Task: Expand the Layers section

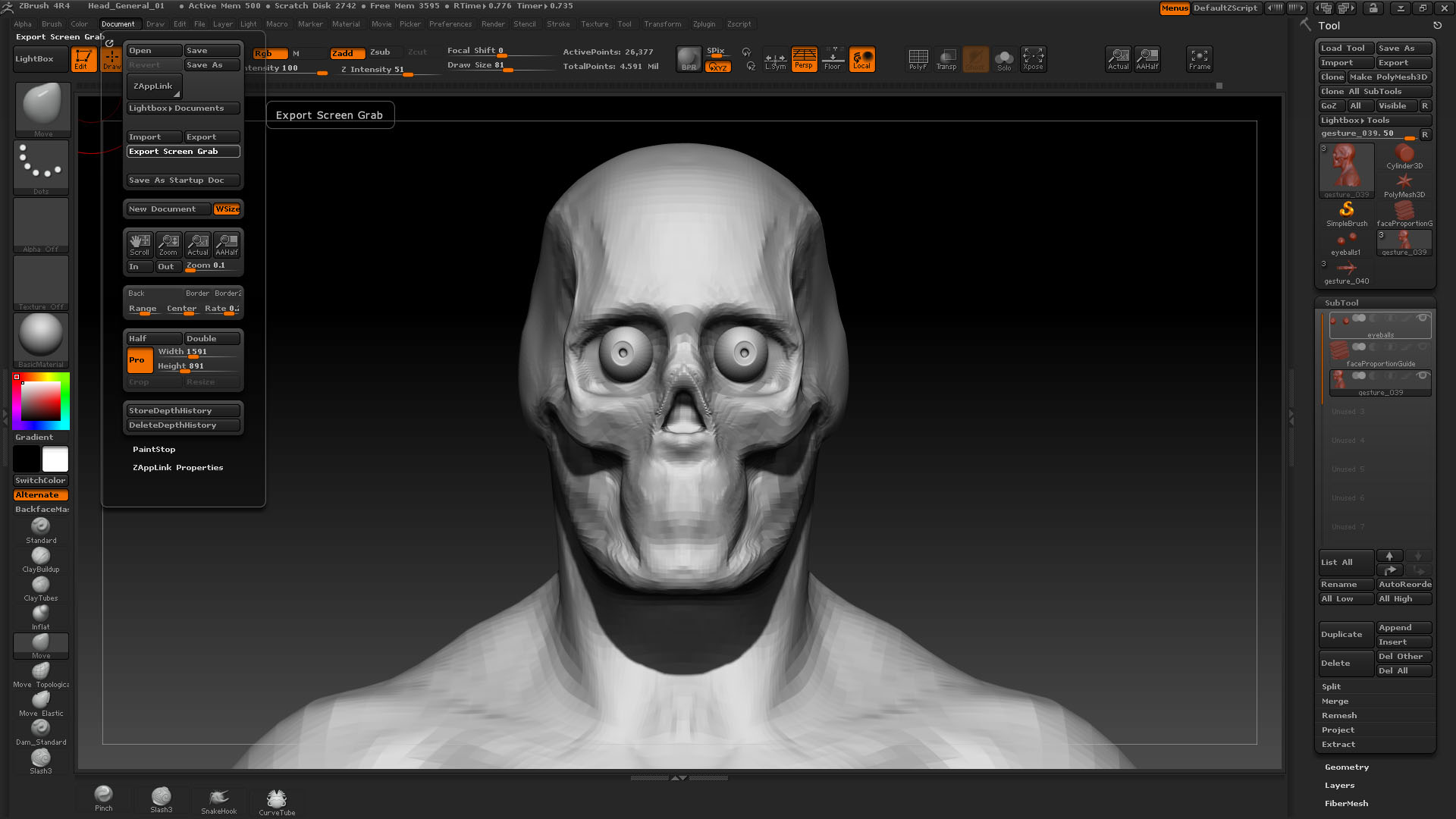Action: pyautogui.click(x=1339, y=786)
